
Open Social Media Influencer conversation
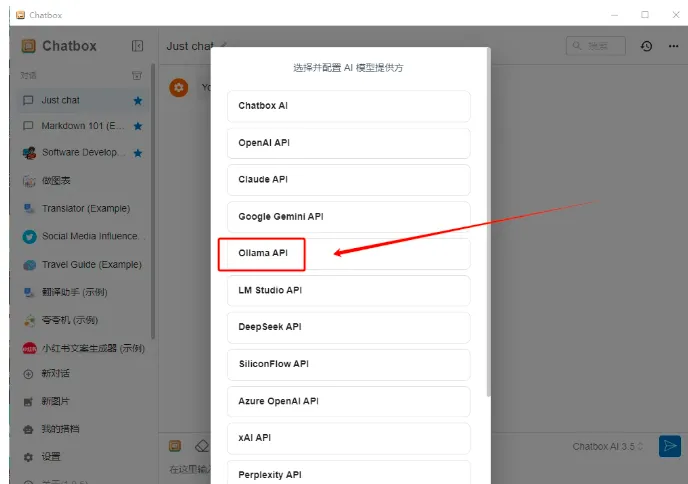point(83,237)
